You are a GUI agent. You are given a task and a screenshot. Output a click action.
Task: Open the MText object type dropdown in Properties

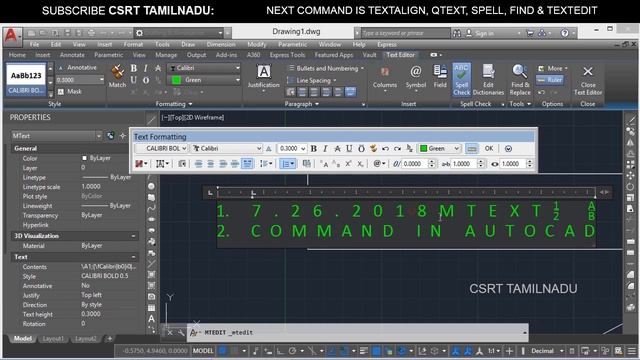click(x=57, y=136)
